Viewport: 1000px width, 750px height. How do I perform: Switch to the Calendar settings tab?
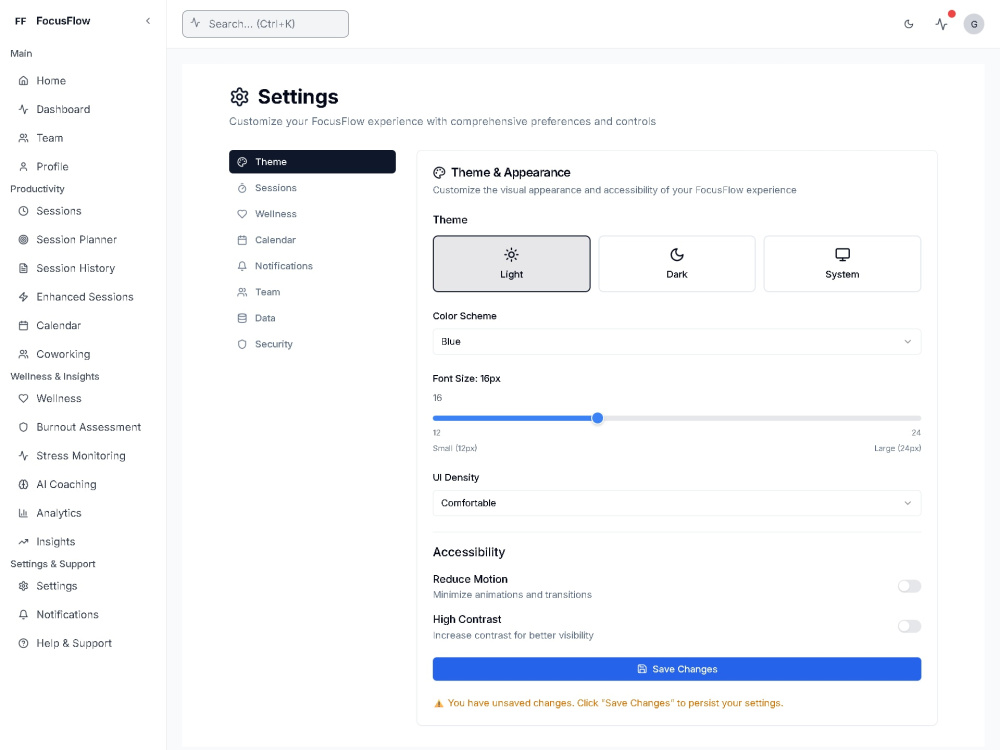click(x=312, y=240)
